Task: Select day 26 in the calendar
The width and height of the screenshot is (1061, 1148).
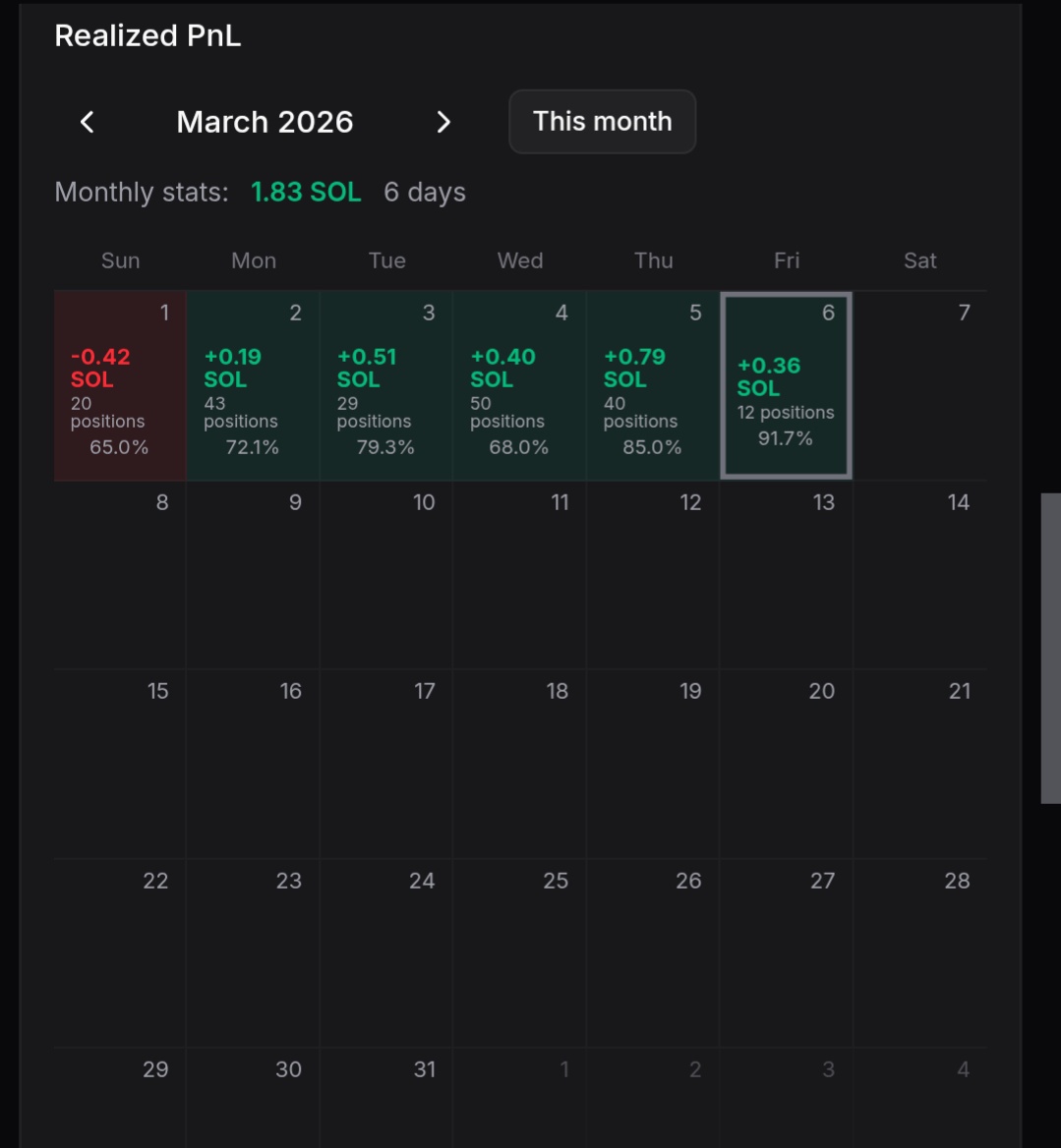Action: [x=653, y=953]
